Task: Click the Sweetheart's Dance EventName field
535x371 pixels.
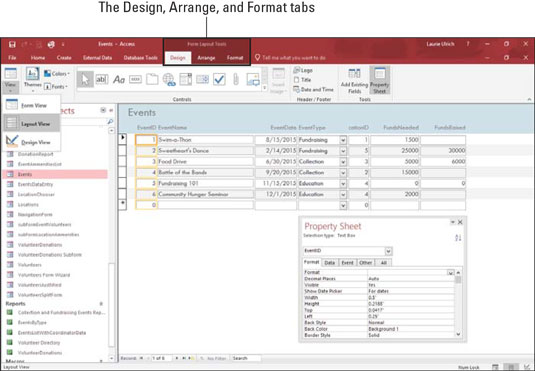Action: (x=206, y=151)
